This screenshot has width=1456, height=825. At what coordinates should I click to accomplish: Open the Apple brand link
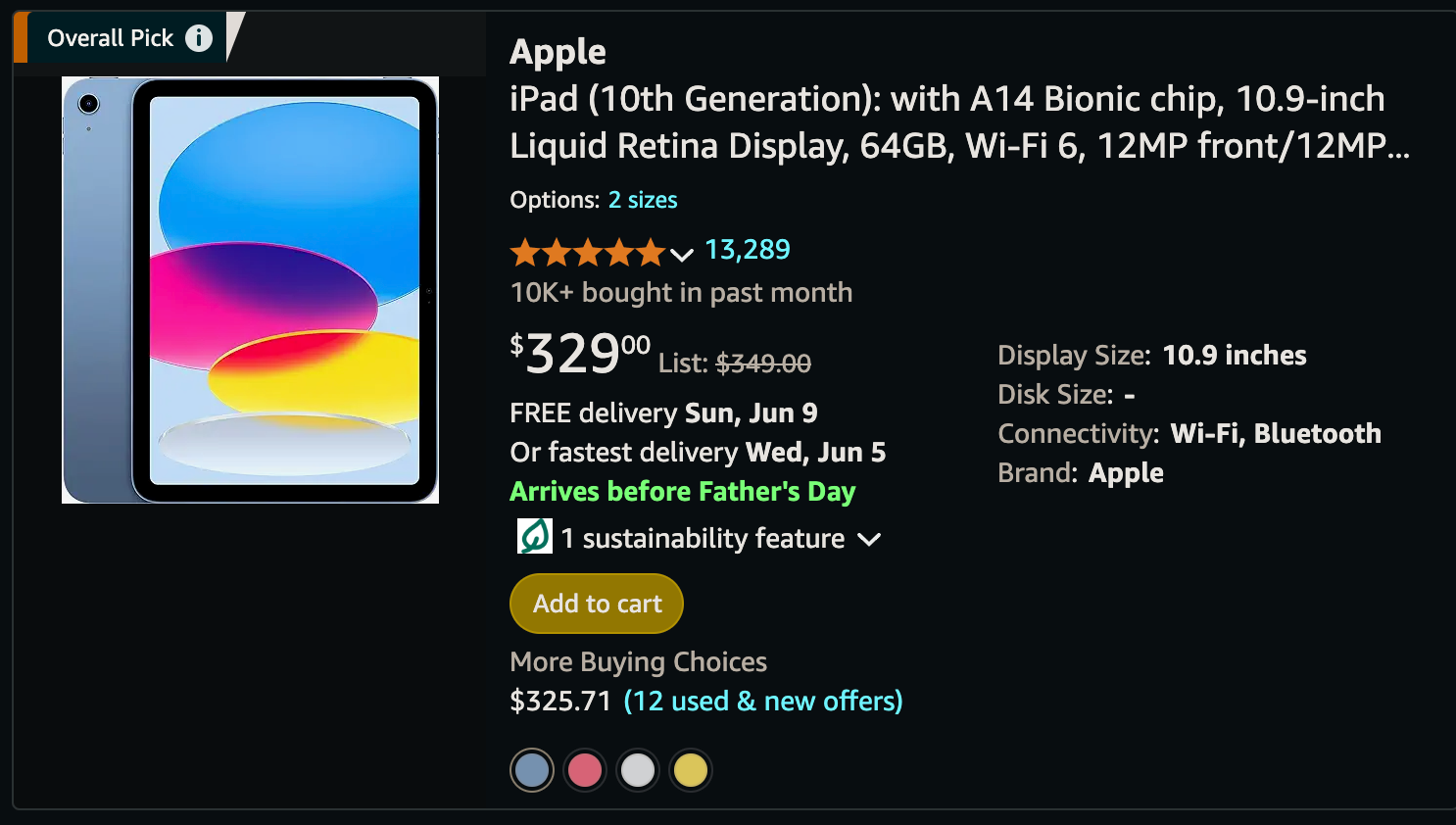click(x=558, y=51)
